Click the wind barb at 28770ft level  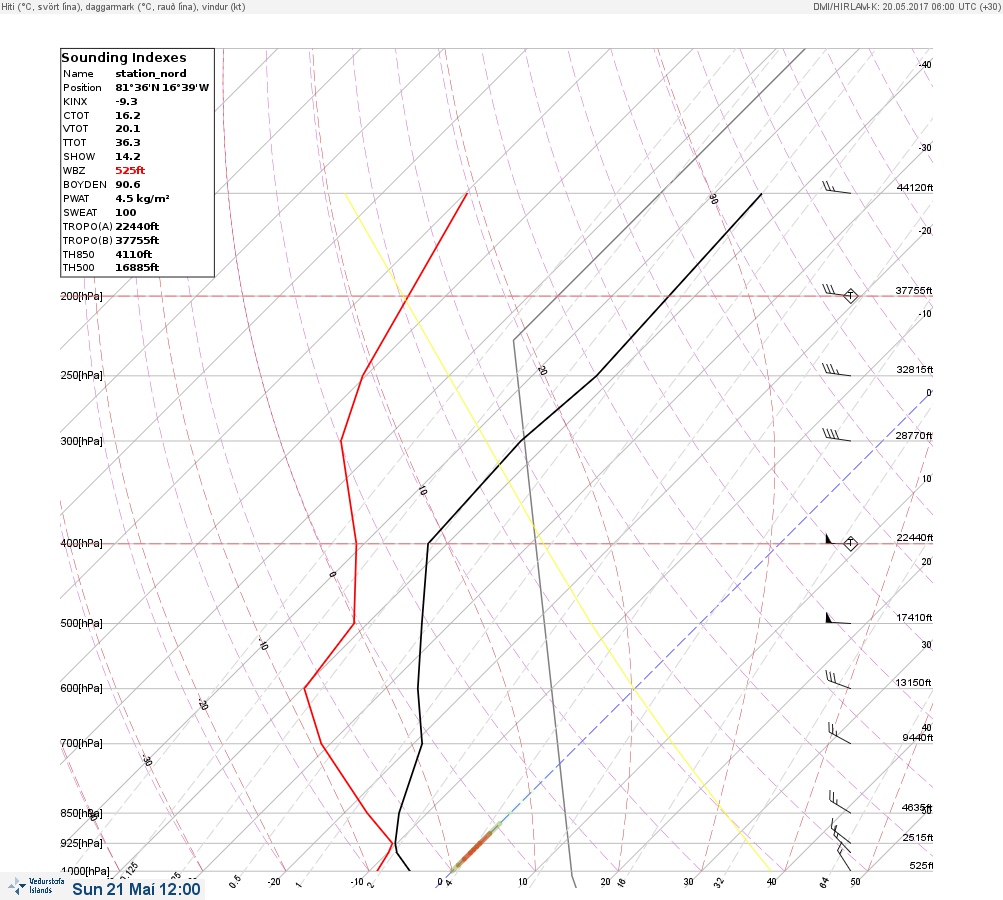pos(836,435)
